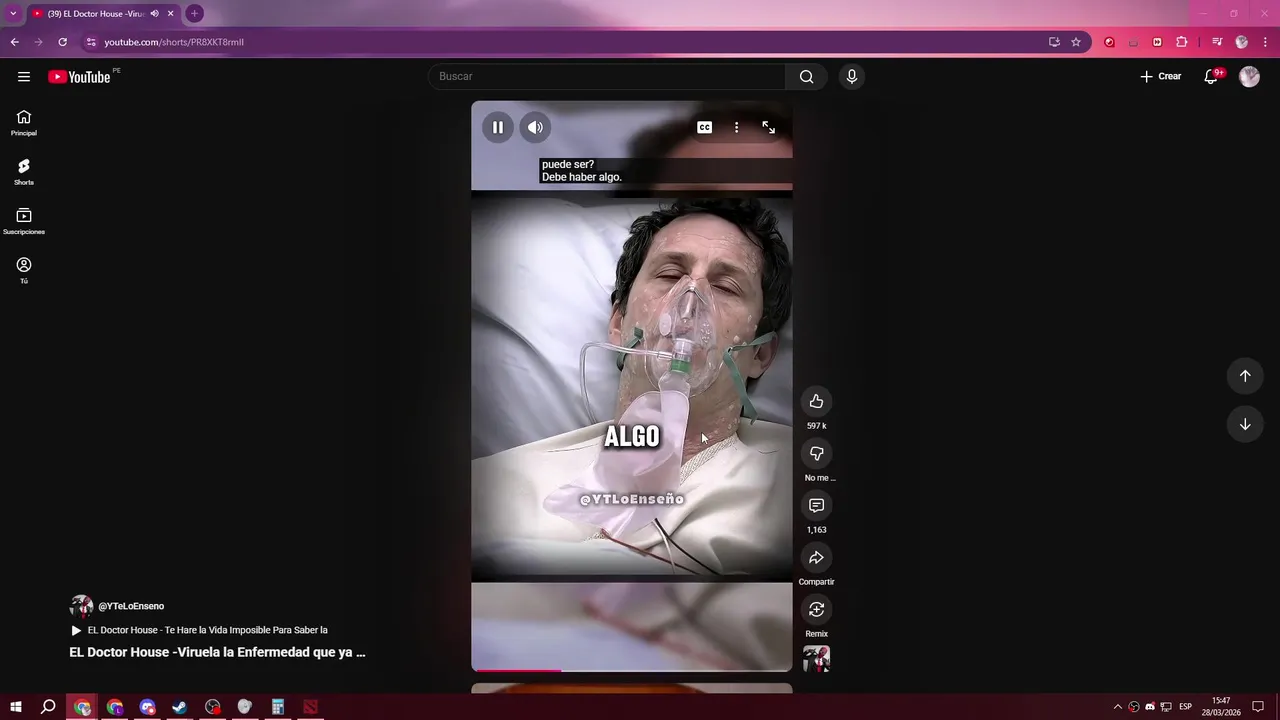This screenshot has height=720, width=1280.
Task: Open Calculator from the taskbar
Action: click(x=278, y=707)
